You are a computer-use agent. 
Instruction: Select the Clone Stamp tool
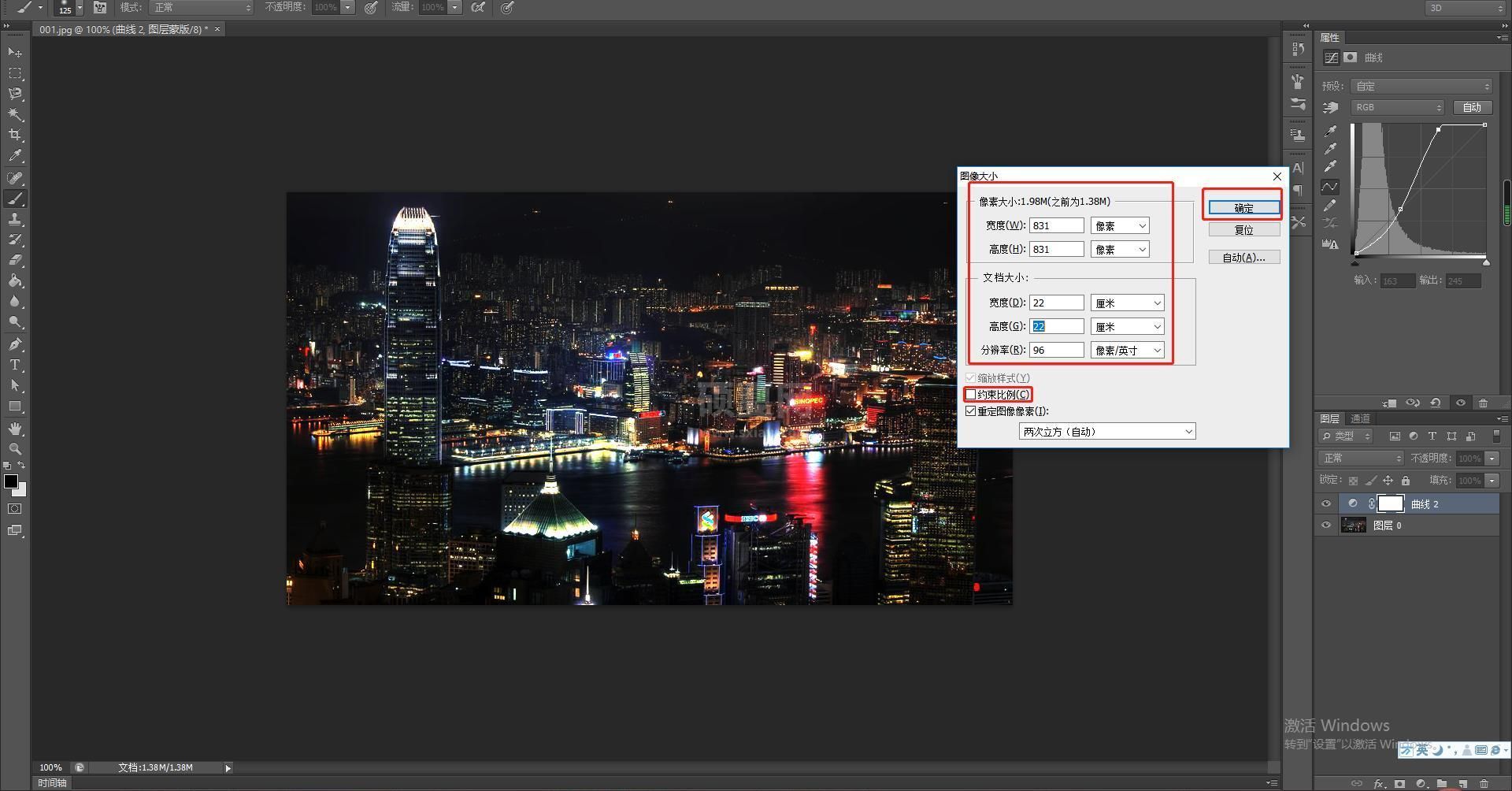15,219
